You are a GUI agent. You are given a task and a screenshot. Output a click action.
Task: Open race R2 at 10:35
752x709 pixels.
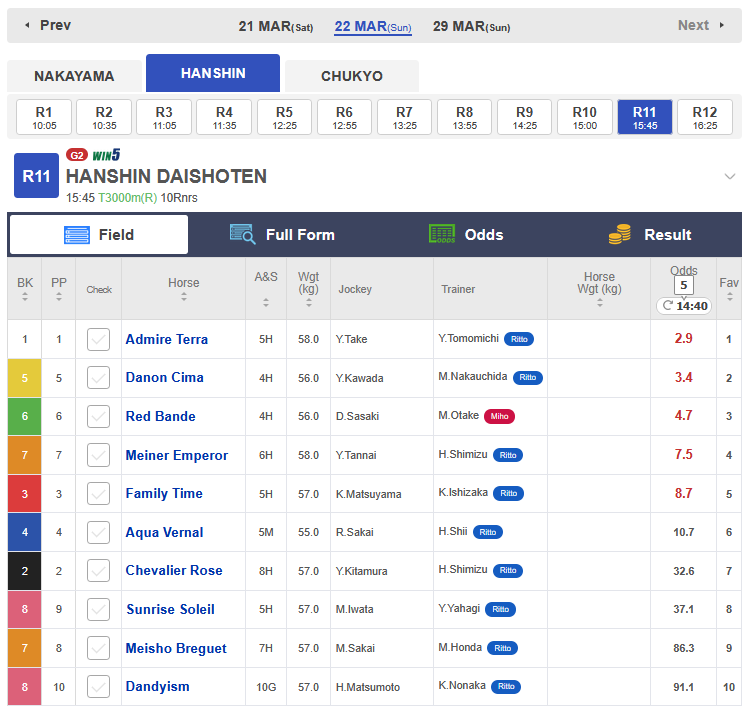(x=104, y=117)
